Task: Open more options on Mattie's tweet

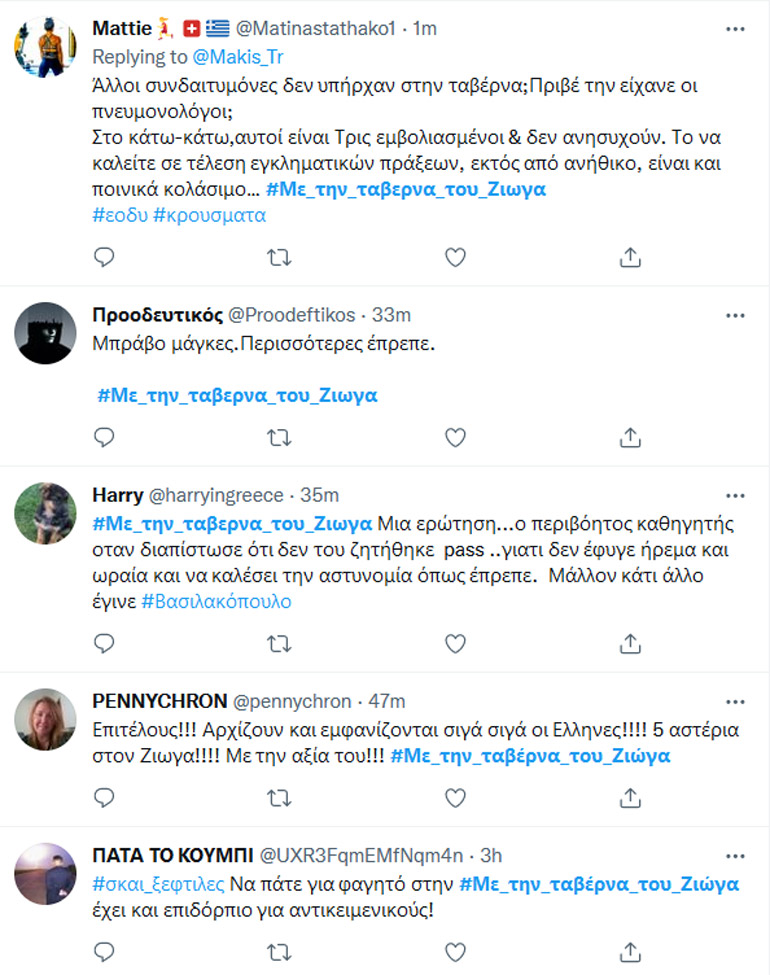Action: coord(735,28)
